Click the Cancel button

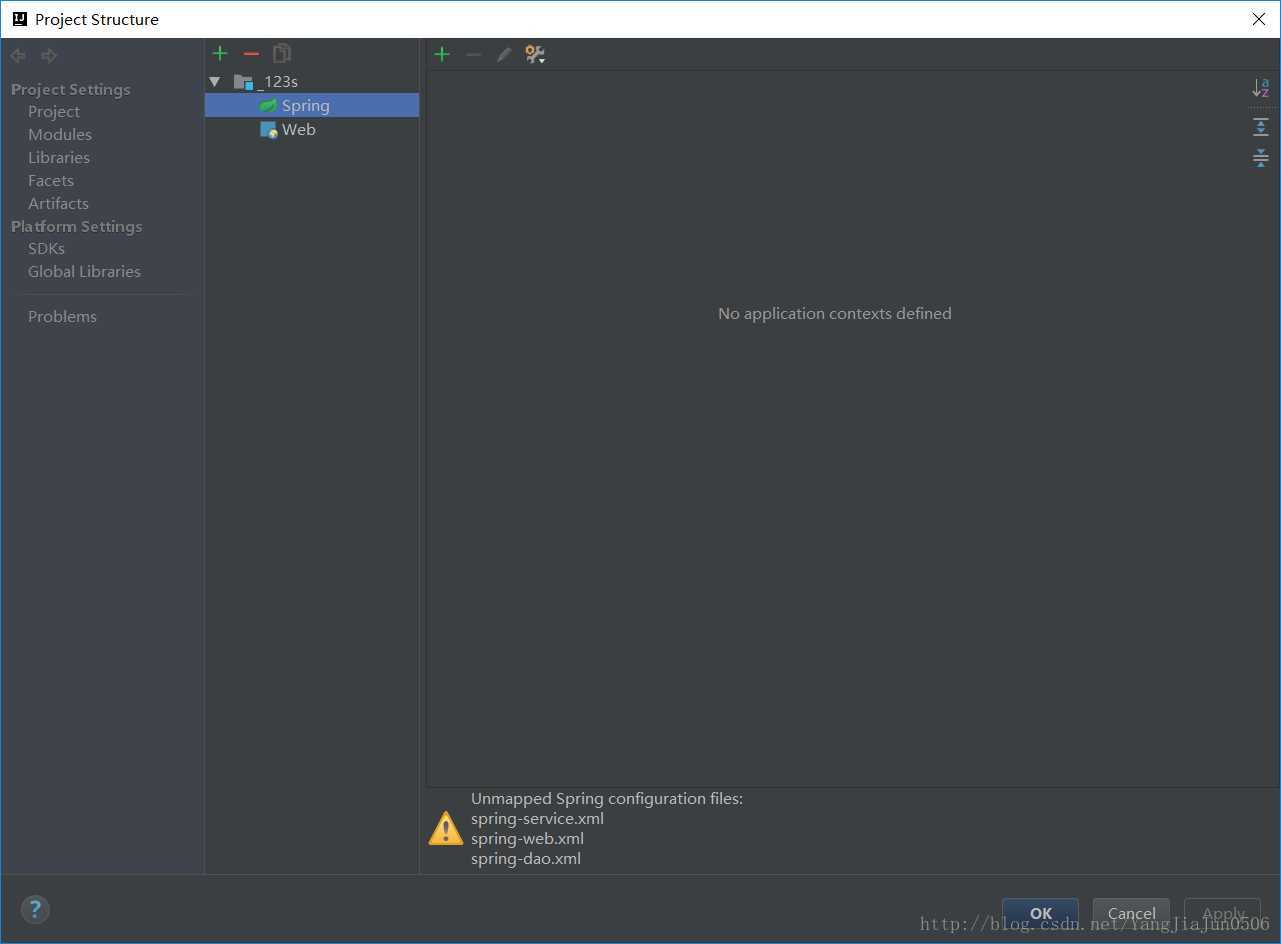coord(1131,913)
